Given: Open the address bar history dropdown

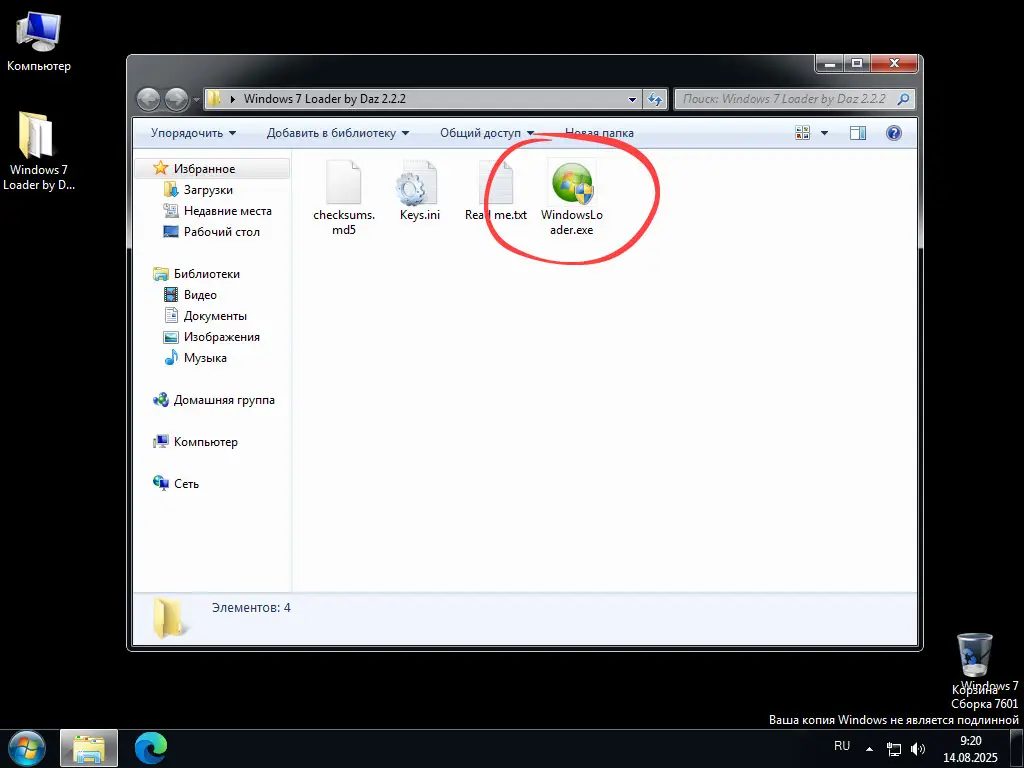Looking at the screenshot, I should point(631,99).
